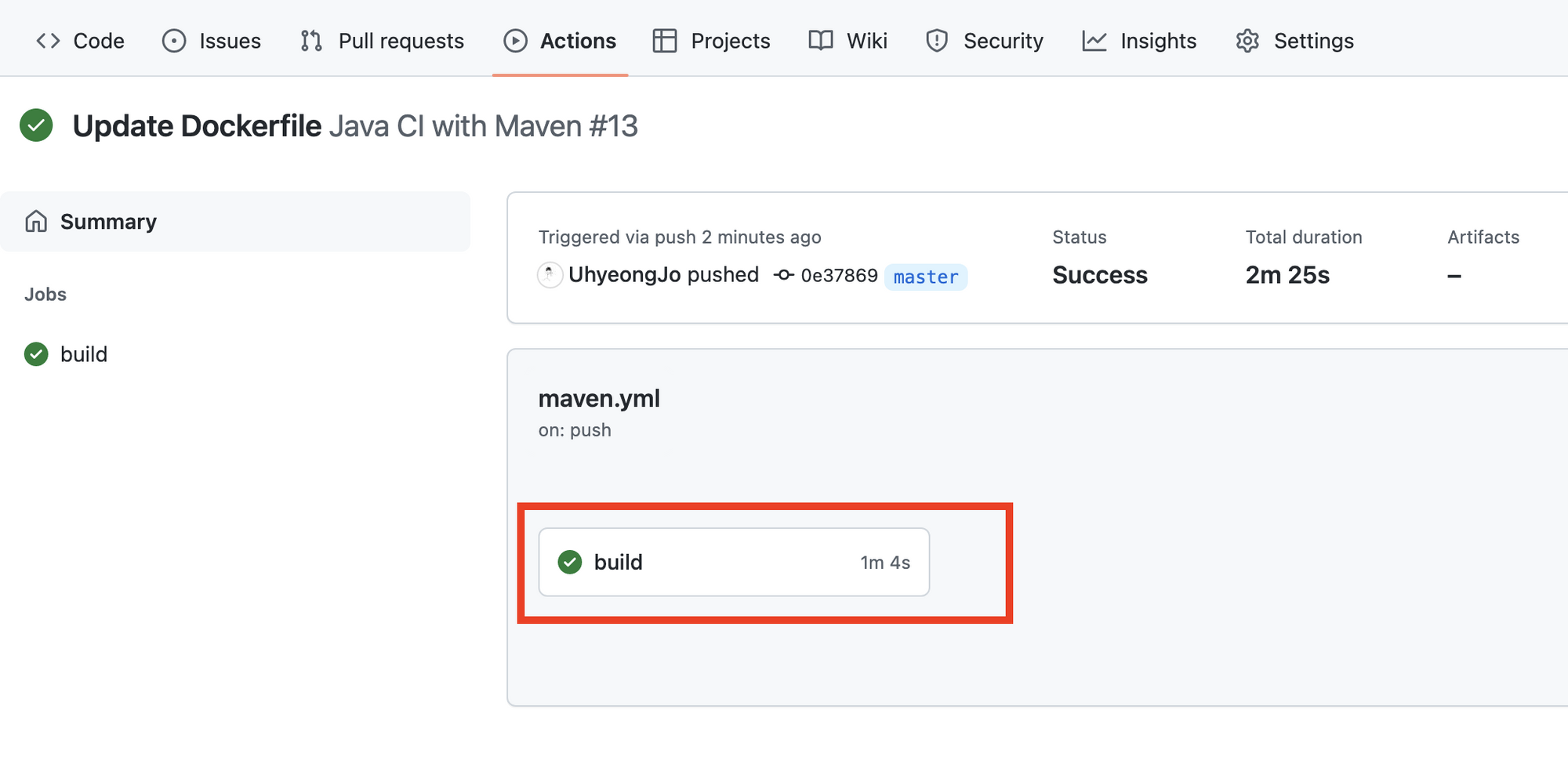Select Summary in the sidebar
The width and height of the screenshot is (1568, 764).
[235, 222]
